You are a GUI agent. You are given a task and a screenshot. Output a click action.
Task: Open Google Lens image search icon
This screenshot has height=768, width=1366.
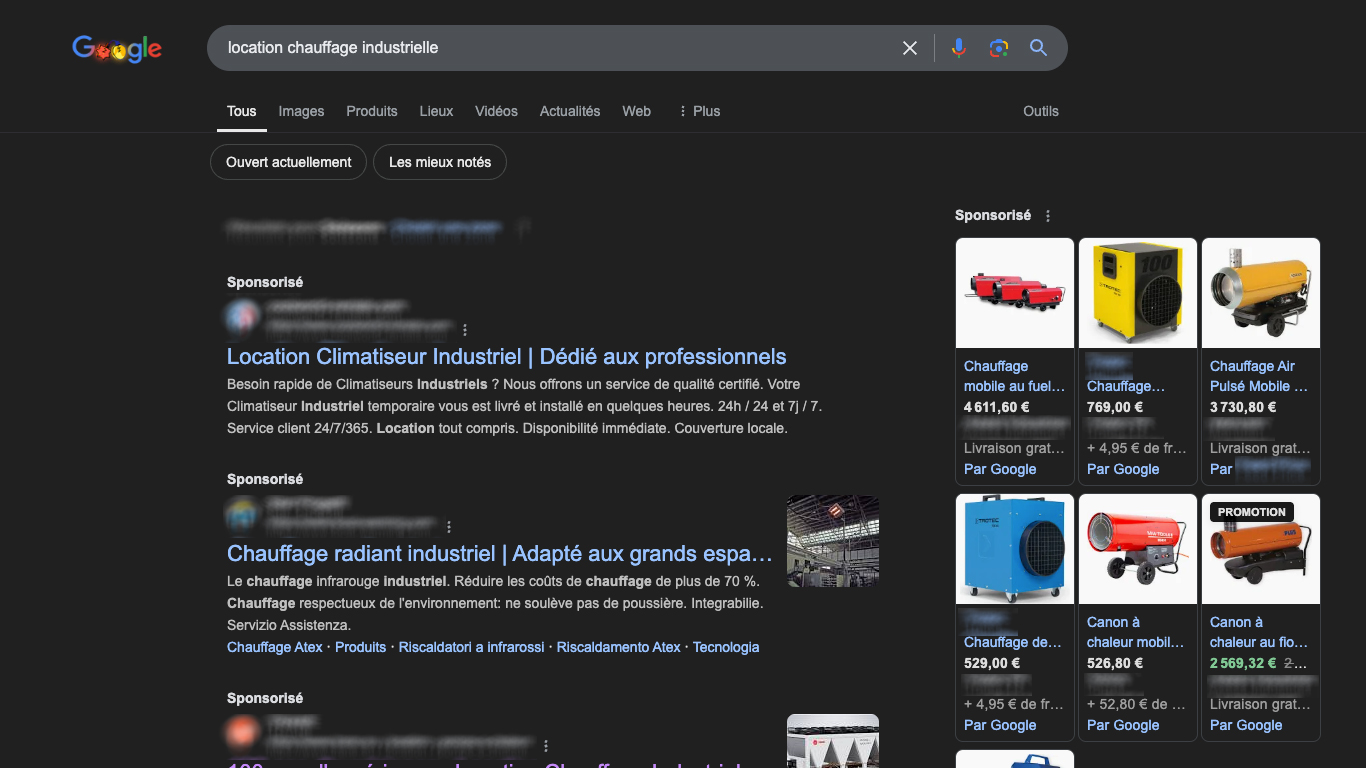pos(998,48)
